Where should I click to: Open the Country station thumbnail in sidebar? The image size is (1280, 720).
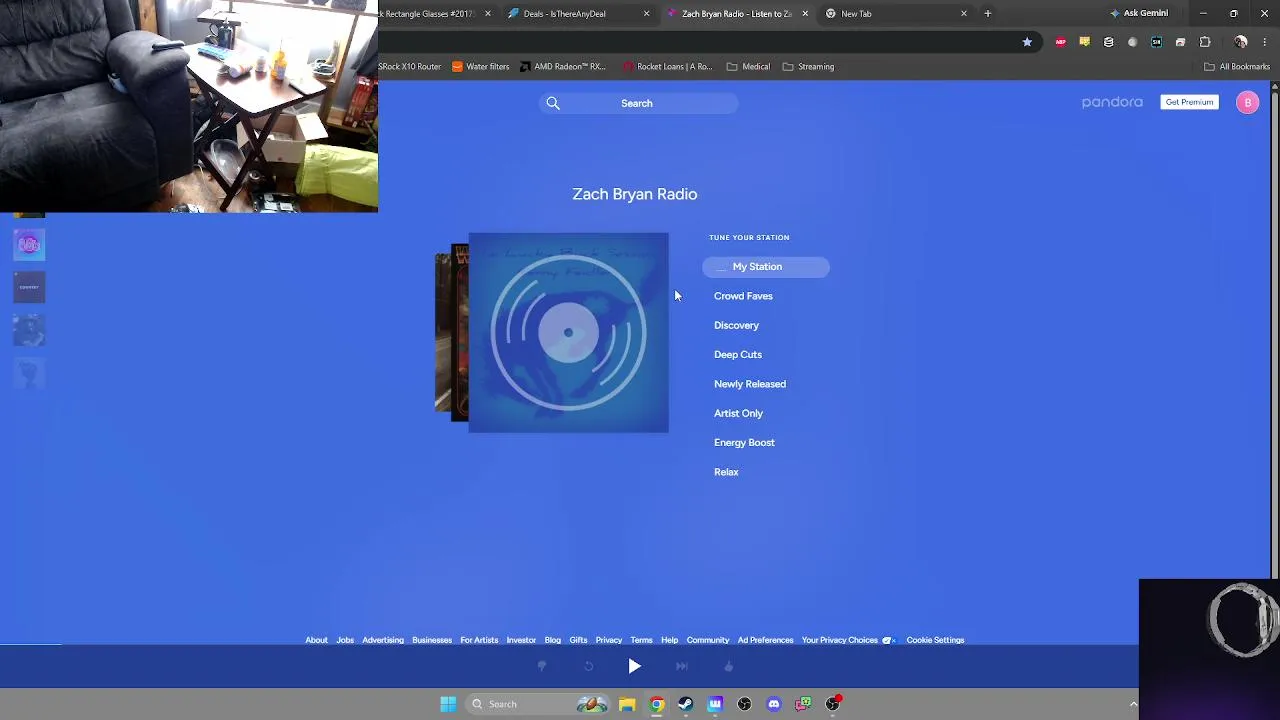(29, 288)
